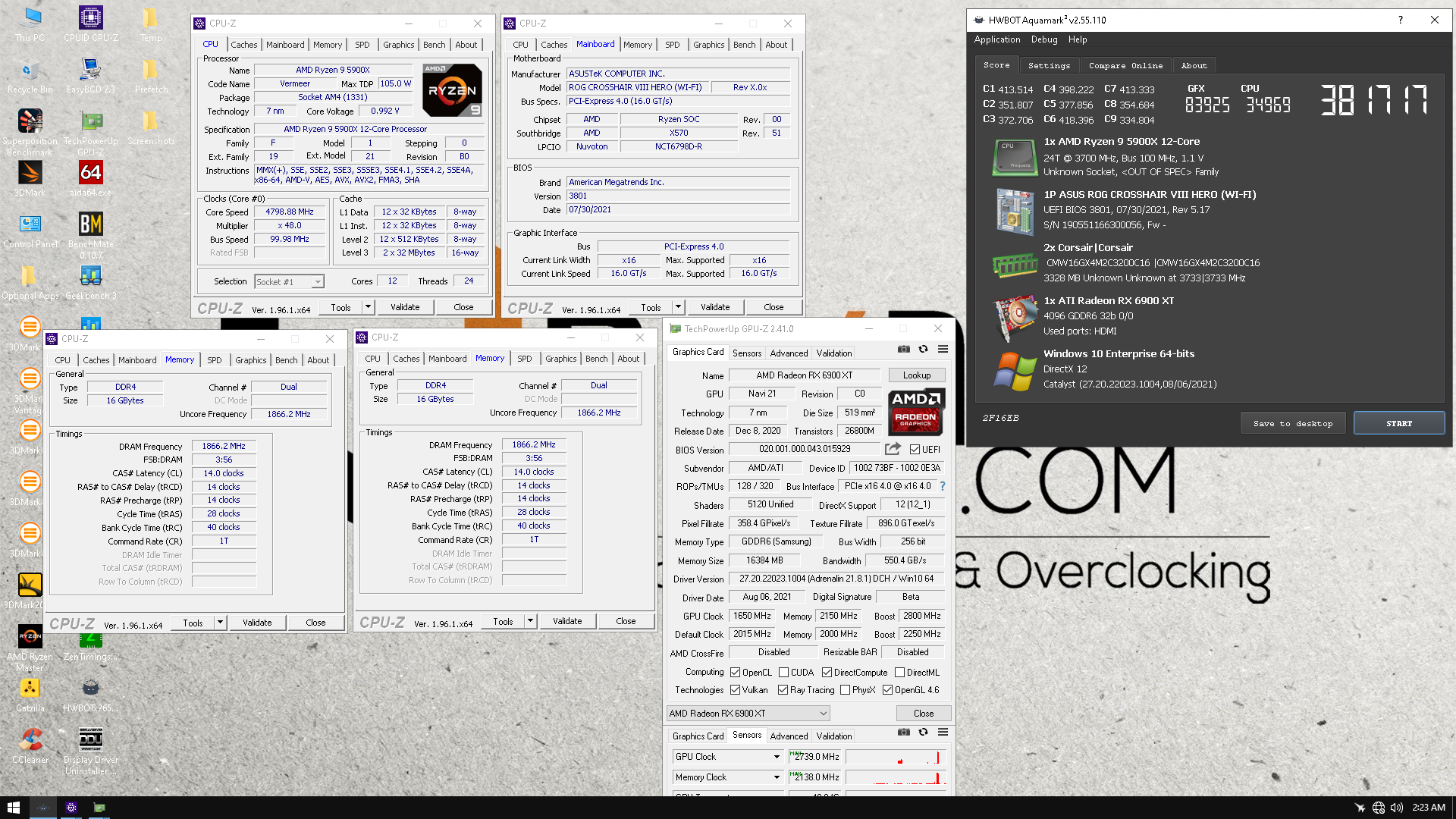
Task: Click the BIOS share/export icon in GPU-Z
Action: (x=893, y=449)
